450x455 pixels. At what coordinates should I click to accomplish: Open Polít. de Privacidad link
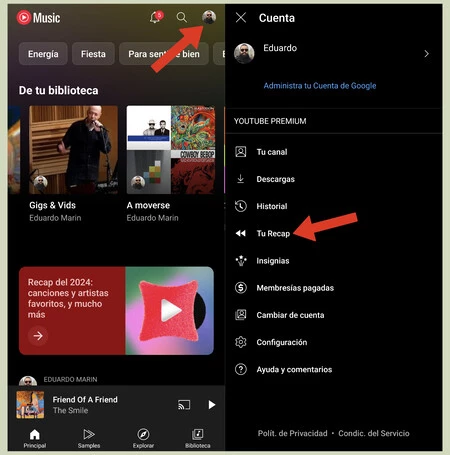click(x=292, y=433)
